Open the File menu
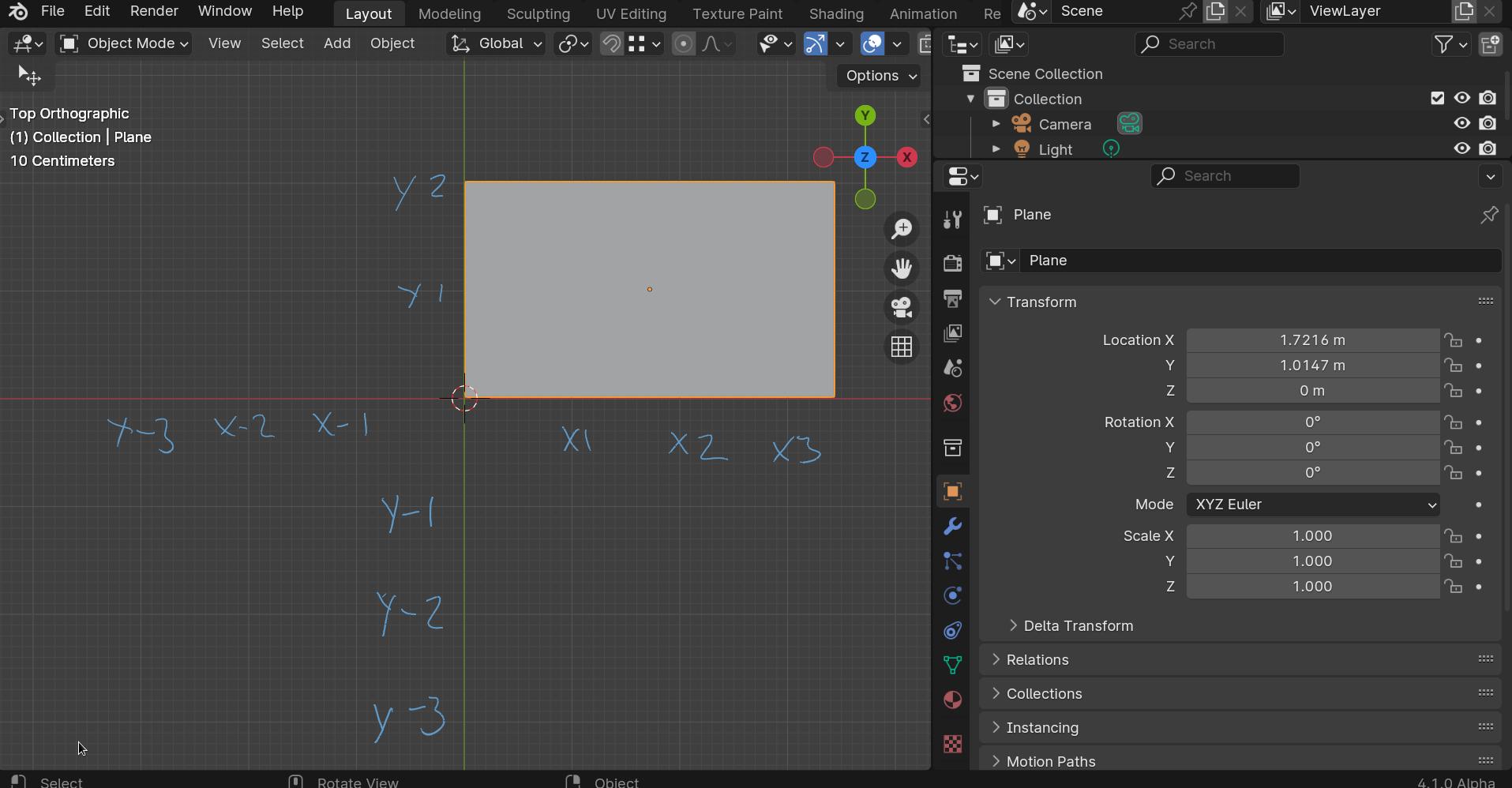The height and width of the screenshot is (788, 1512). point(52,11)
